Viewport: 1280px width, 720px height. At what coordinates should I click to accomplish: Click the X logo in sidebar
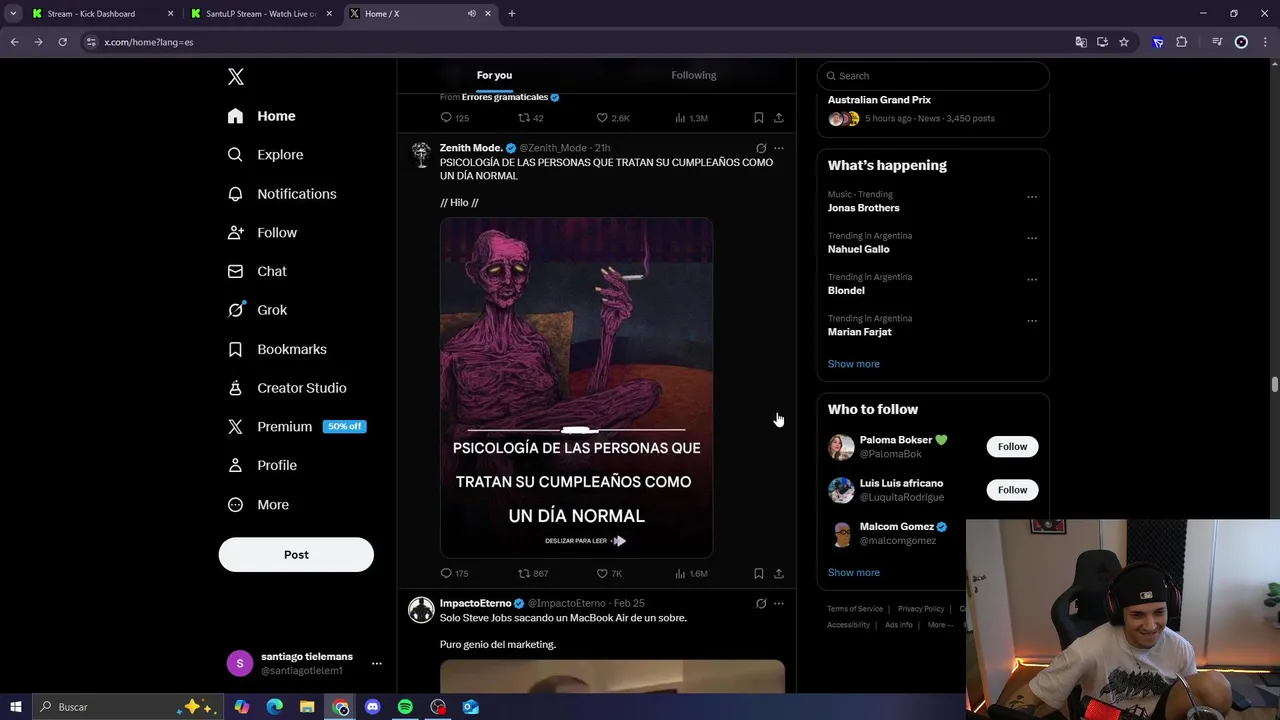236,77
